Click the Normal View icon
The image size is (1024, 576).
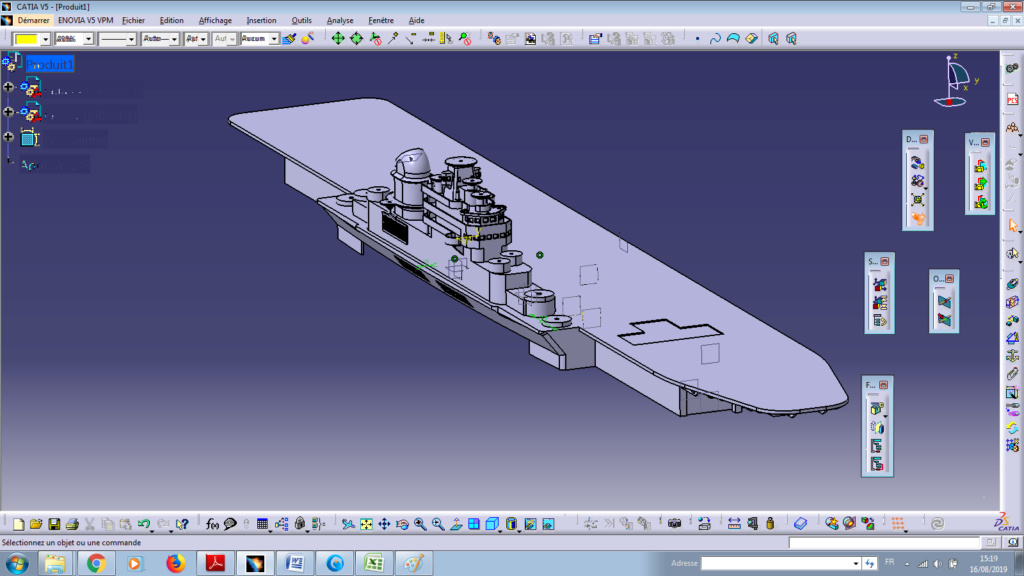[x=456, y=524]
